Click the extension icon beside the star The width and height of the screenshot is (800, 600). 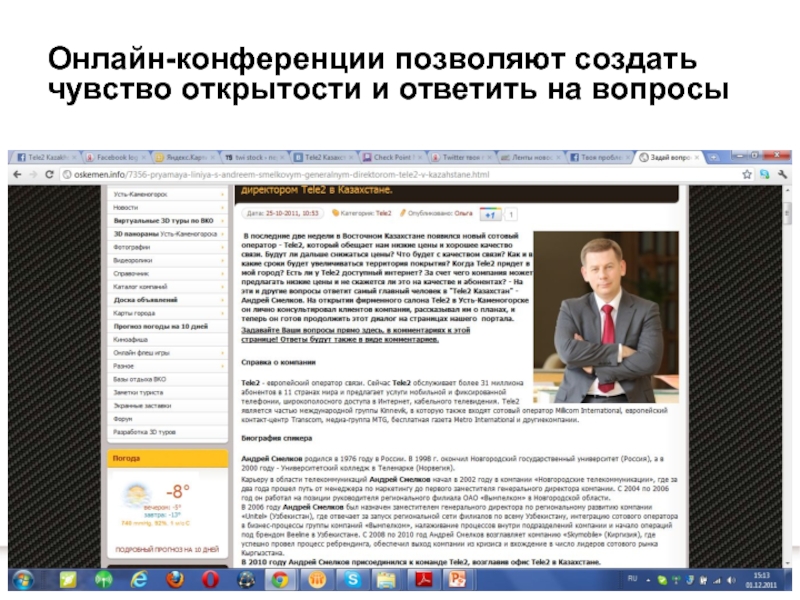coord(764,174)
